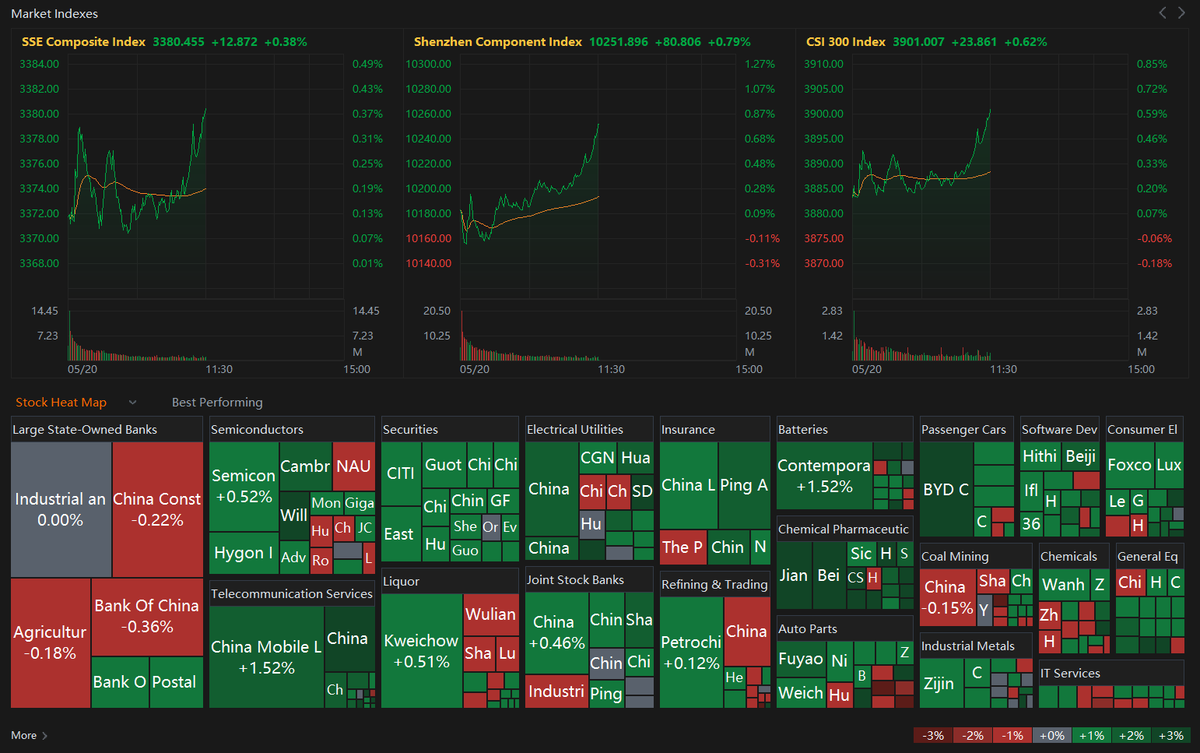Screen dimensions: 1200x753
Task: Select Fuyao tile in Auto Parts
Action: click(x=801, y=659)
